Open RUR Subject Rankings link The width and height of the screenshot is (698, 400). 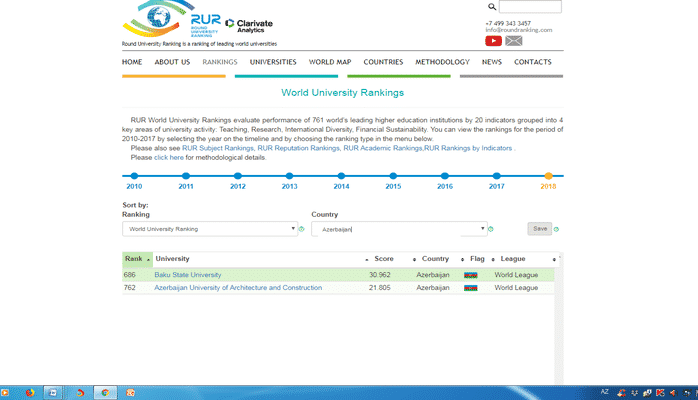point(218,148)
